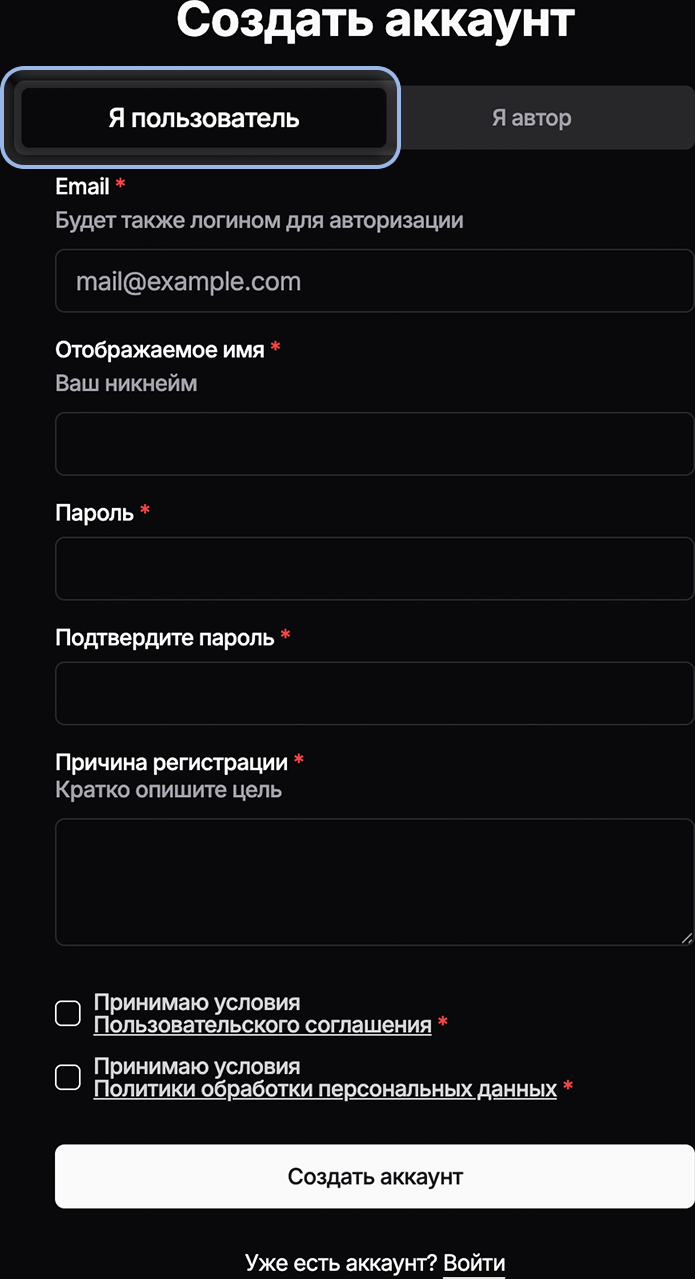The width and height of the screenshot is (695, 1279).
Task: Switch to the "Я пользователь" tab
Action: (x=203, y=118)
